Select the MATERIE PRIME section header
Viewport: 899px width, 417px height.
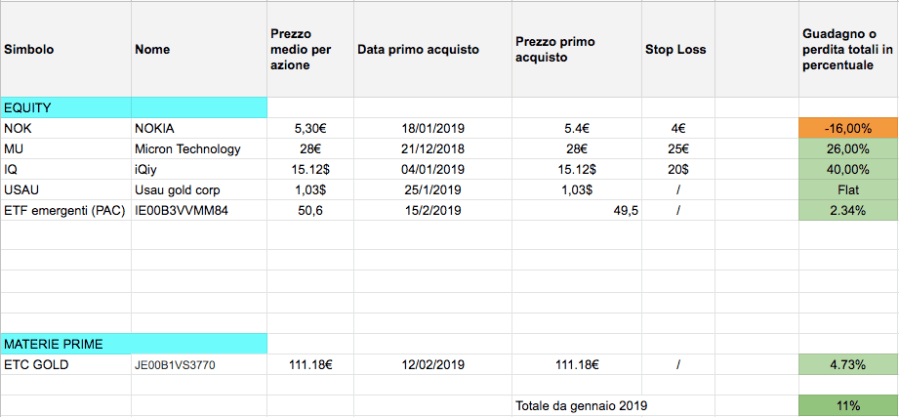coord(66,344)
